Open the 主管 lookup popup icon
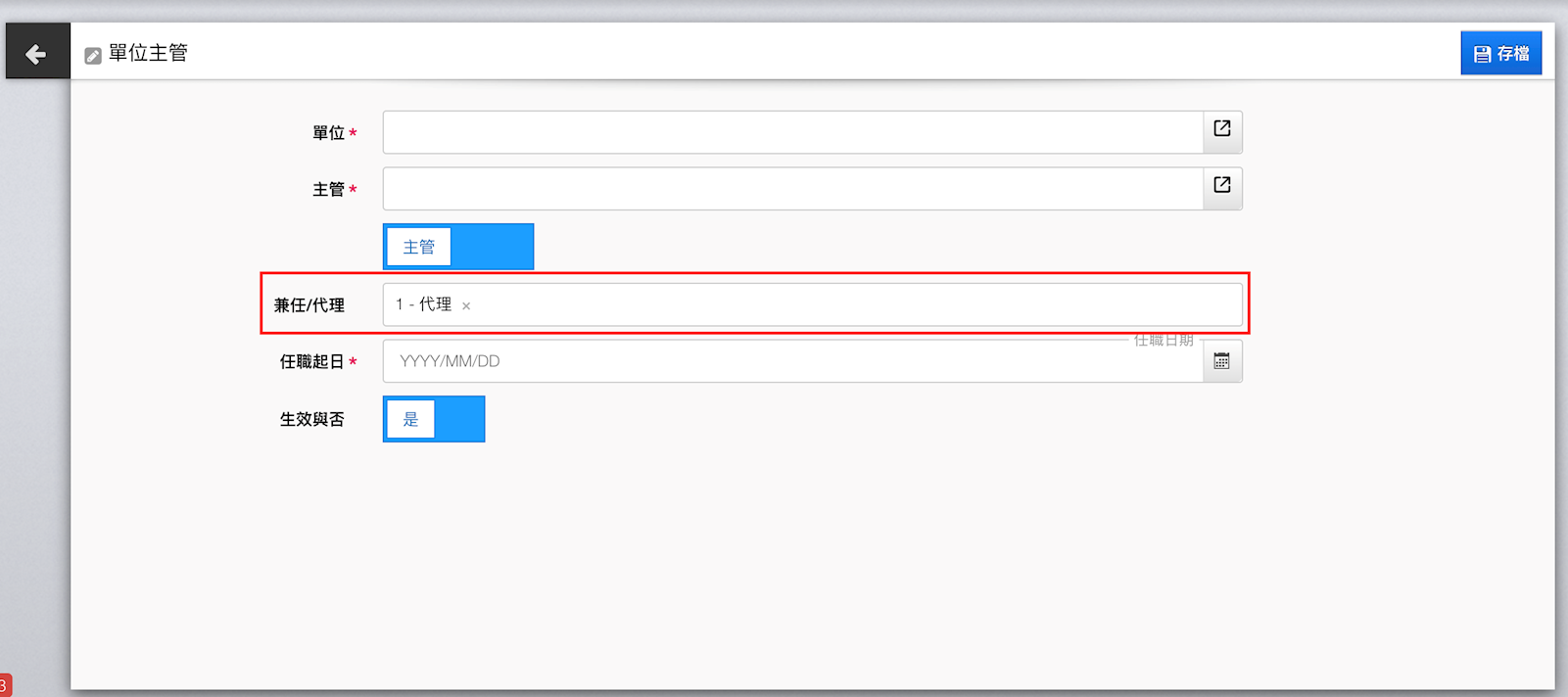This screenshot has height=697, width=1568. click(1222, 185)
